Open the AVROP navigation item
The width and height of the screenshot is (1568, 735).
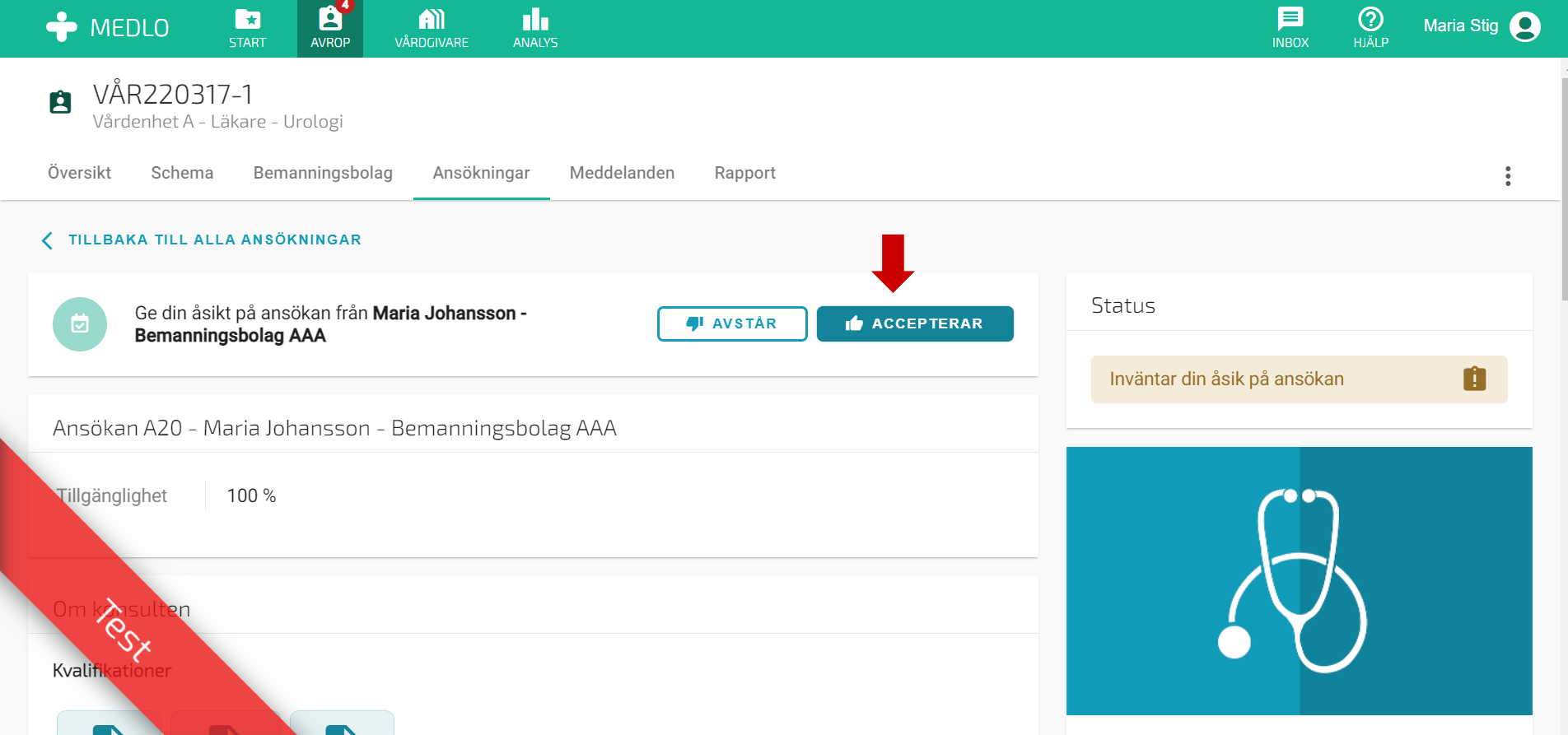(x=330, y=29)
